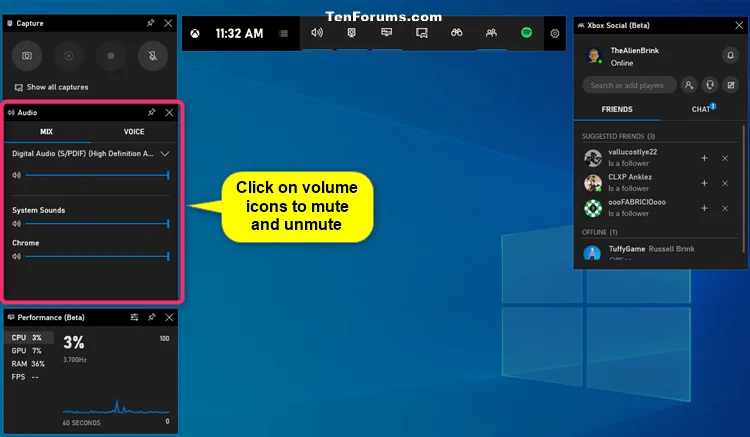The height and width of the screenshot is (437, 750).
Task: Toggle Performance widget from Game Bar
Action: [386, 33]
